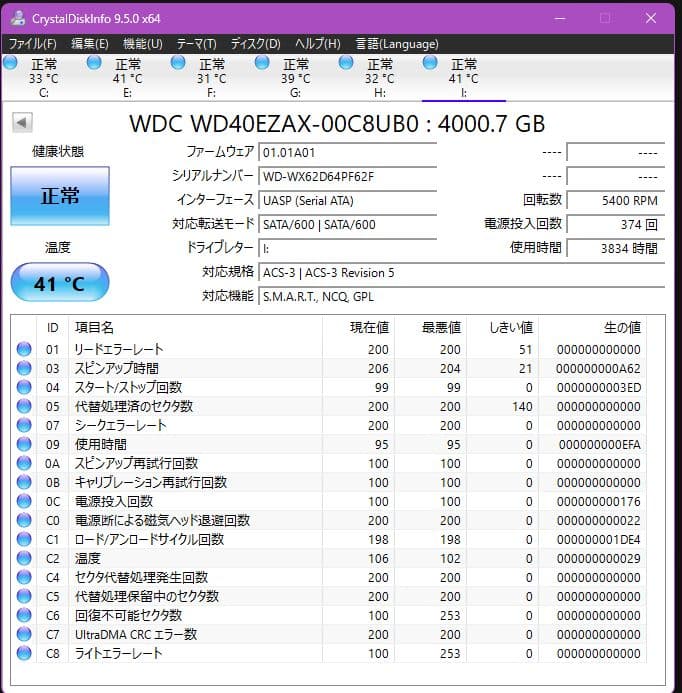Click blue status dot of attribute C4

[x=24, y=577]
